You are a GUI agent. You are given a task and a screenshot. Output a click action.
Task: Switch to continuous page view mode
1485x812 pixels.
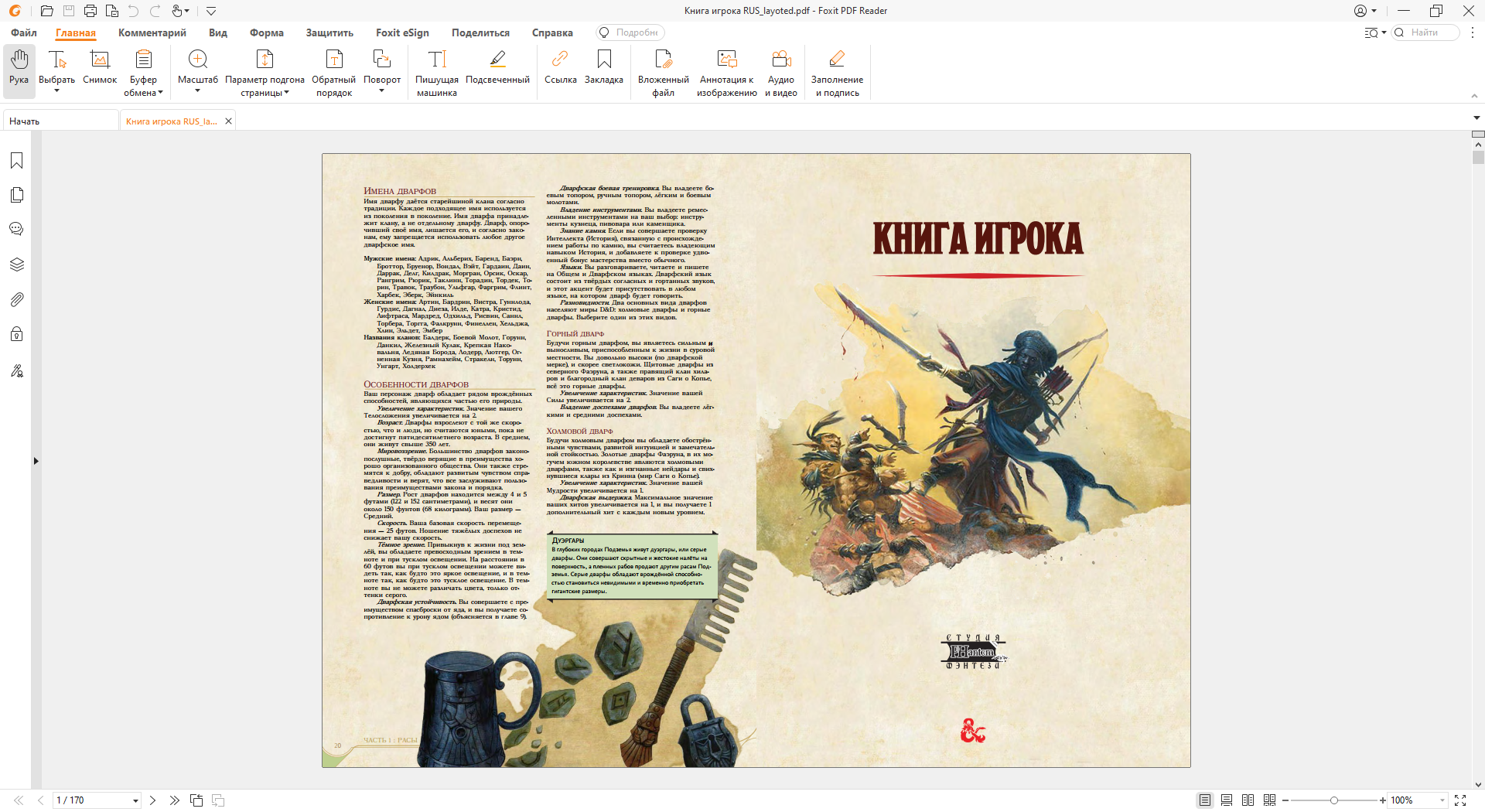[x=1227, y=800]
